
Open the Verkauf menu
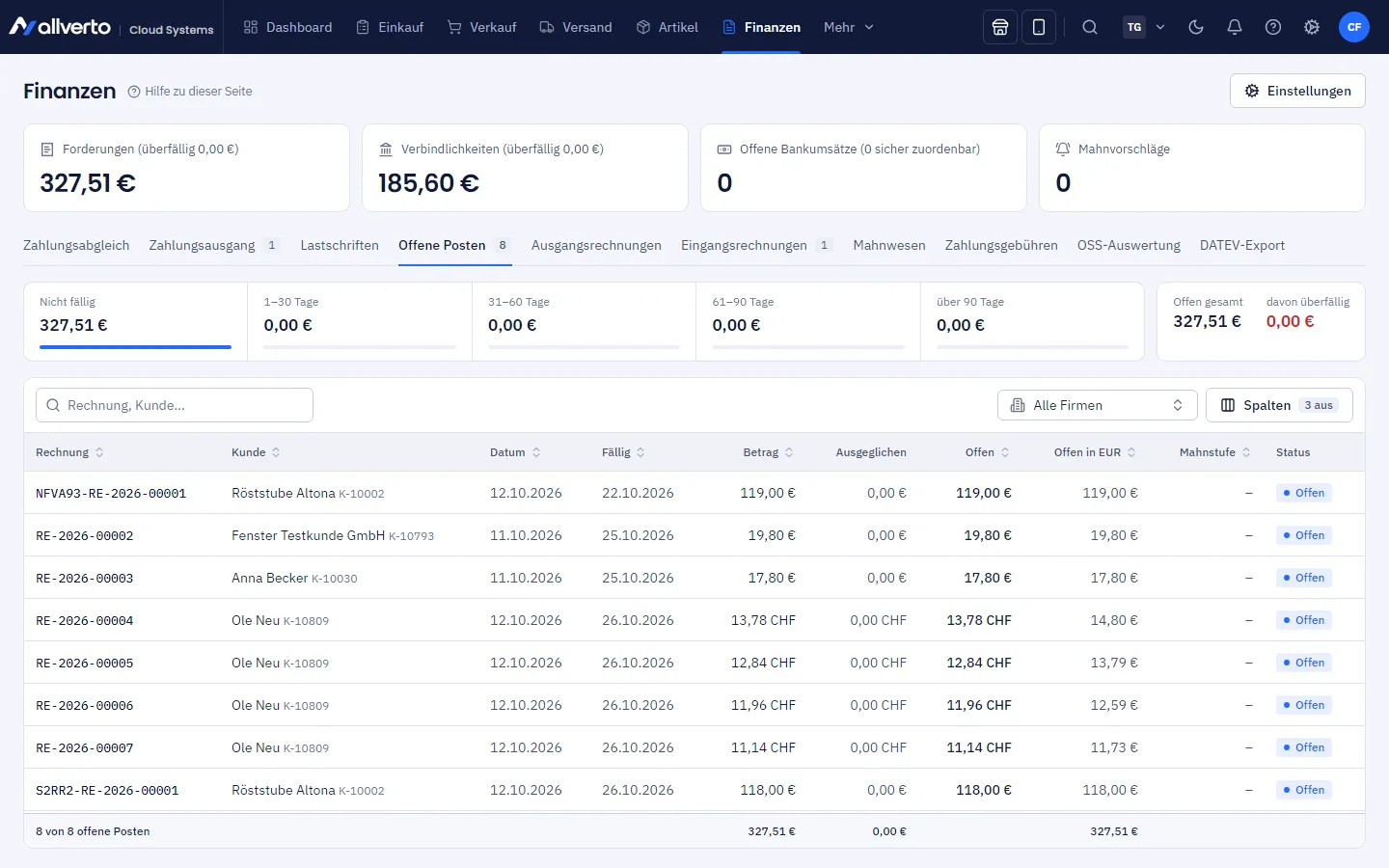tap(482, 27)
